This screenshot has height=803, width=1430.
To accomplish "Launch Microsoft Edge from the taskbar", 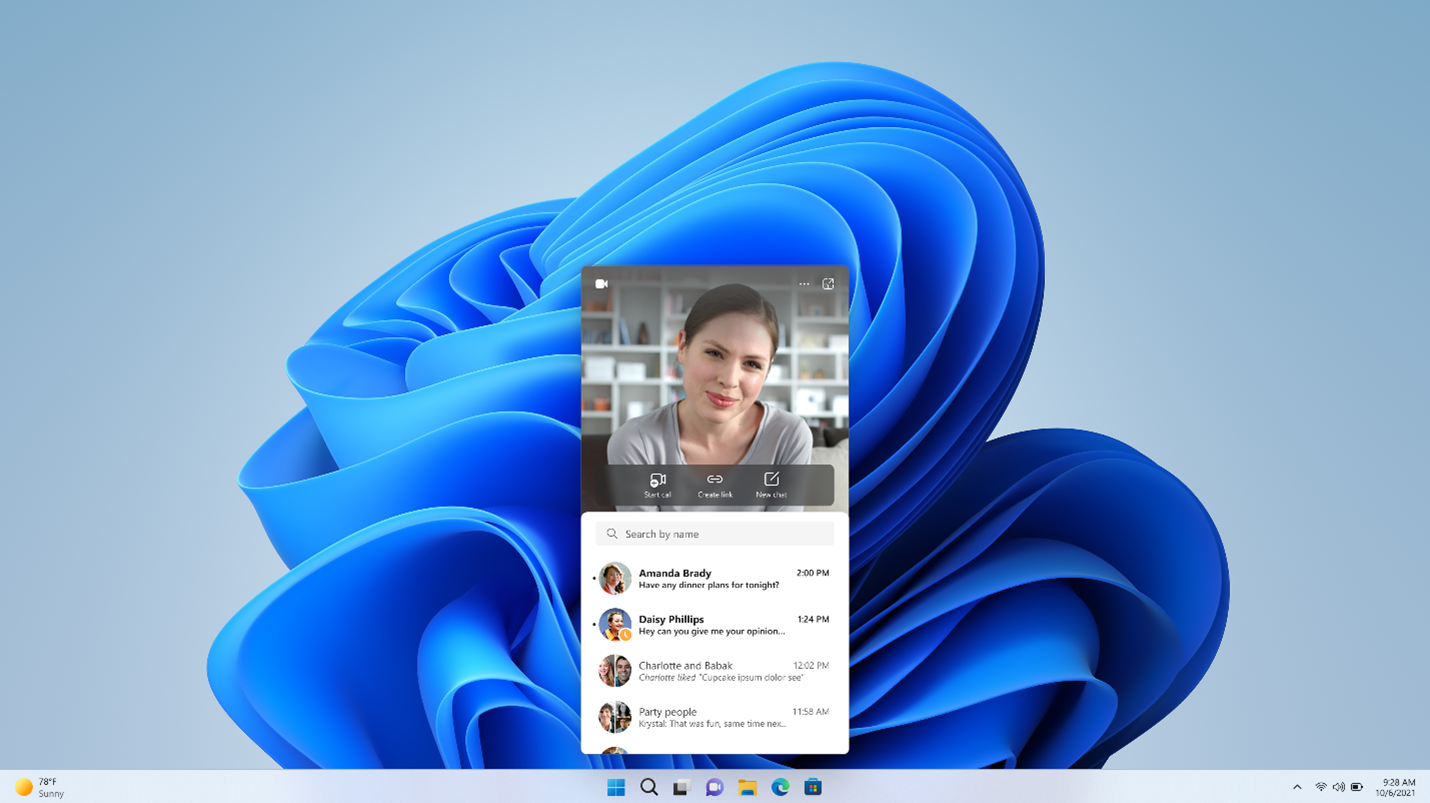I will 781,787.
